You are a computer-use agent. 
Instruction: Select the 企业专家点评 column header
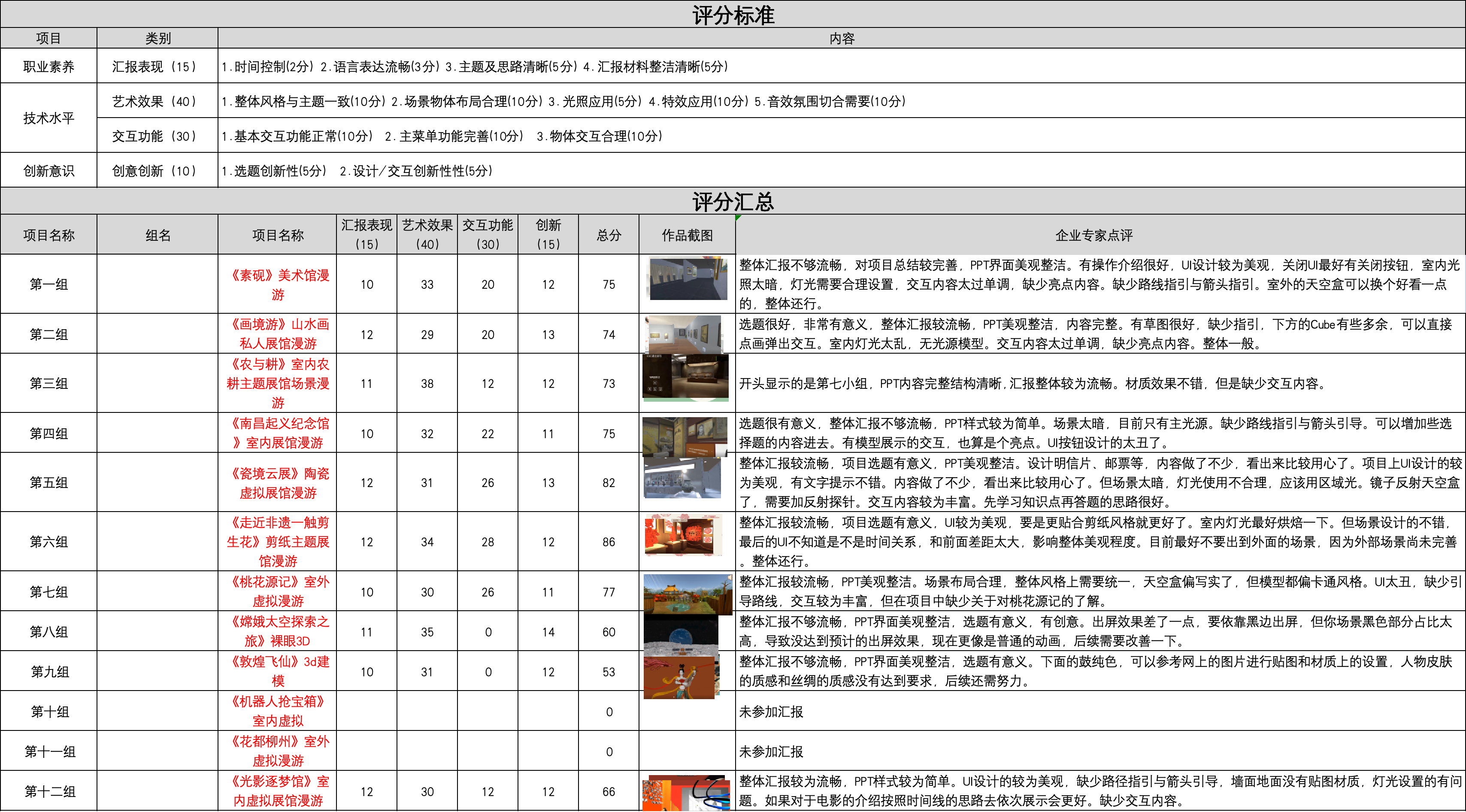(1100, 234)
